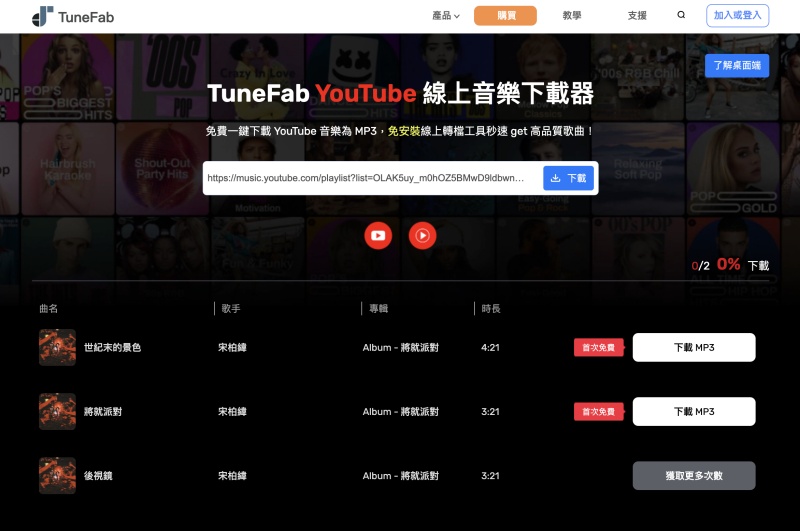Download MP3 for 世紀末的景色
This screenshot has height=531, width=800.
[x=694, y=347]
